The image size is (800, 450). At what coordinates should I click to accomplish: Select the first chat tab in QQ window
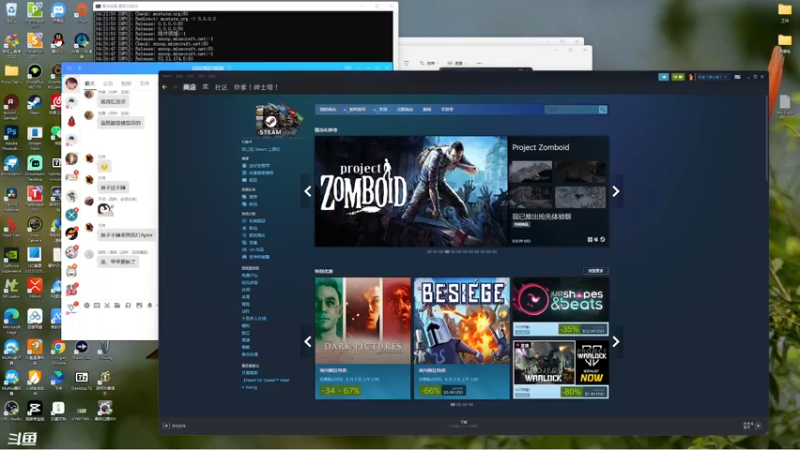(x=90, y=83)
